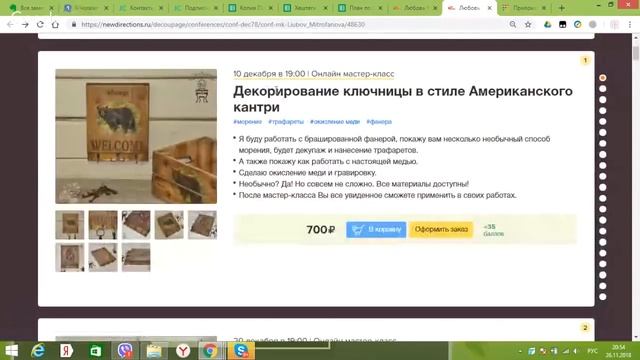Screen dimensions: 640x360
Task: Click the browser forward arrow
Action: click(x=25, y=24)
